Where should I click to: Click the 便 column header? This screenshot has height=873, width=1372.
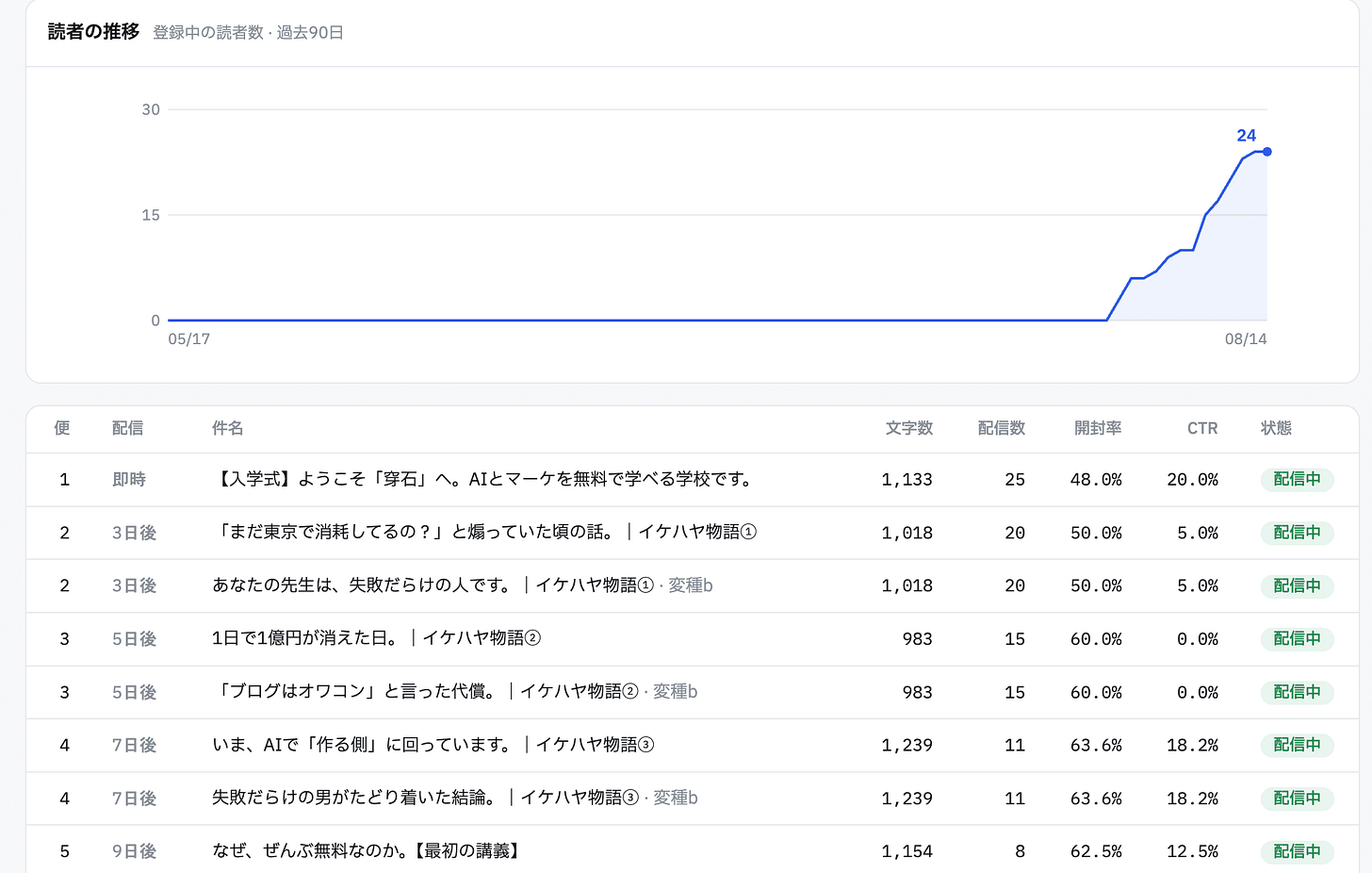pos(62,428)
